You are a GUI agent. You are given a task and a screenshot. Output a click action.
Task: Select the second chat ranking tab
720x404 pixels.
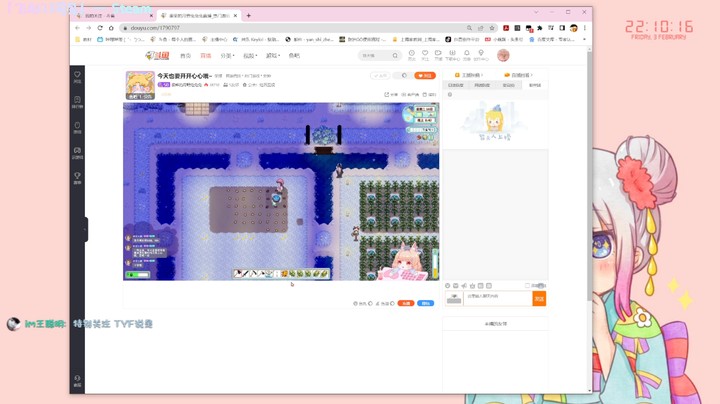click(482, 85)
